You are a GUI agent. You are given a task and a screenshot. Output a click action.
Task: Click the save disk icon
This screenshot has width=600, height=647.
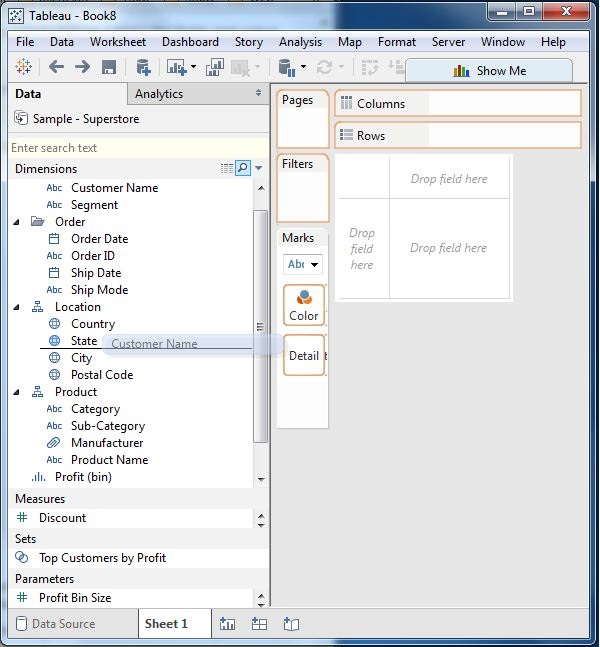pyautogui.click(x=109, y=67)
